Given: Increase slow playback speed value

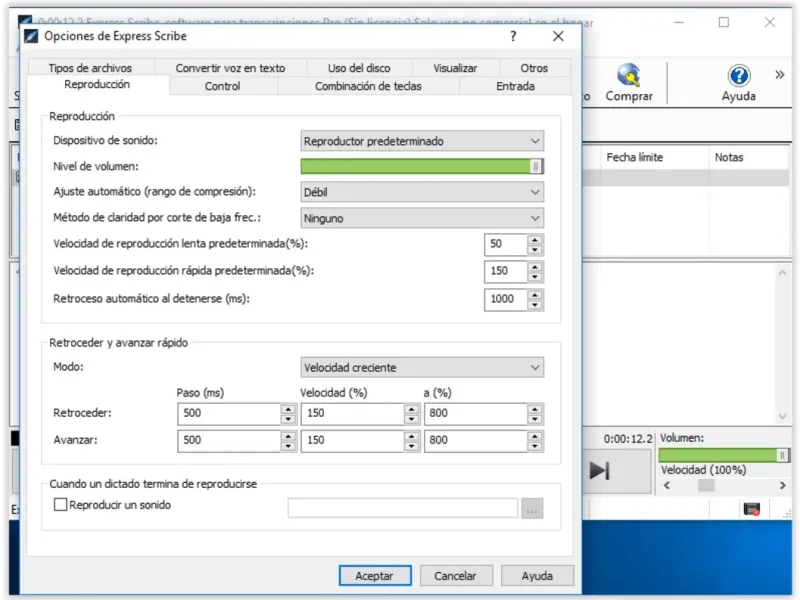Looking at the screenshot, I should [x=535, y=239].
